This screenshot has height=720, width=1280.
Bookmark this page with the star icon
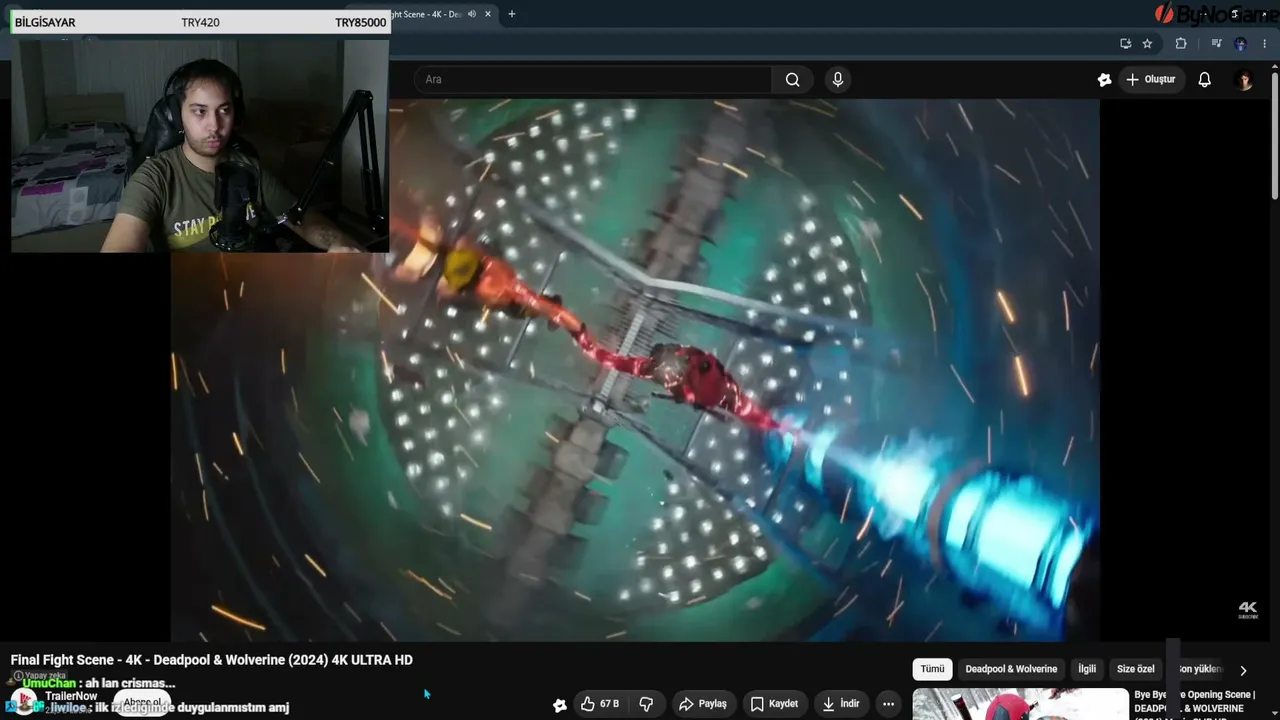pos(1147,44)
